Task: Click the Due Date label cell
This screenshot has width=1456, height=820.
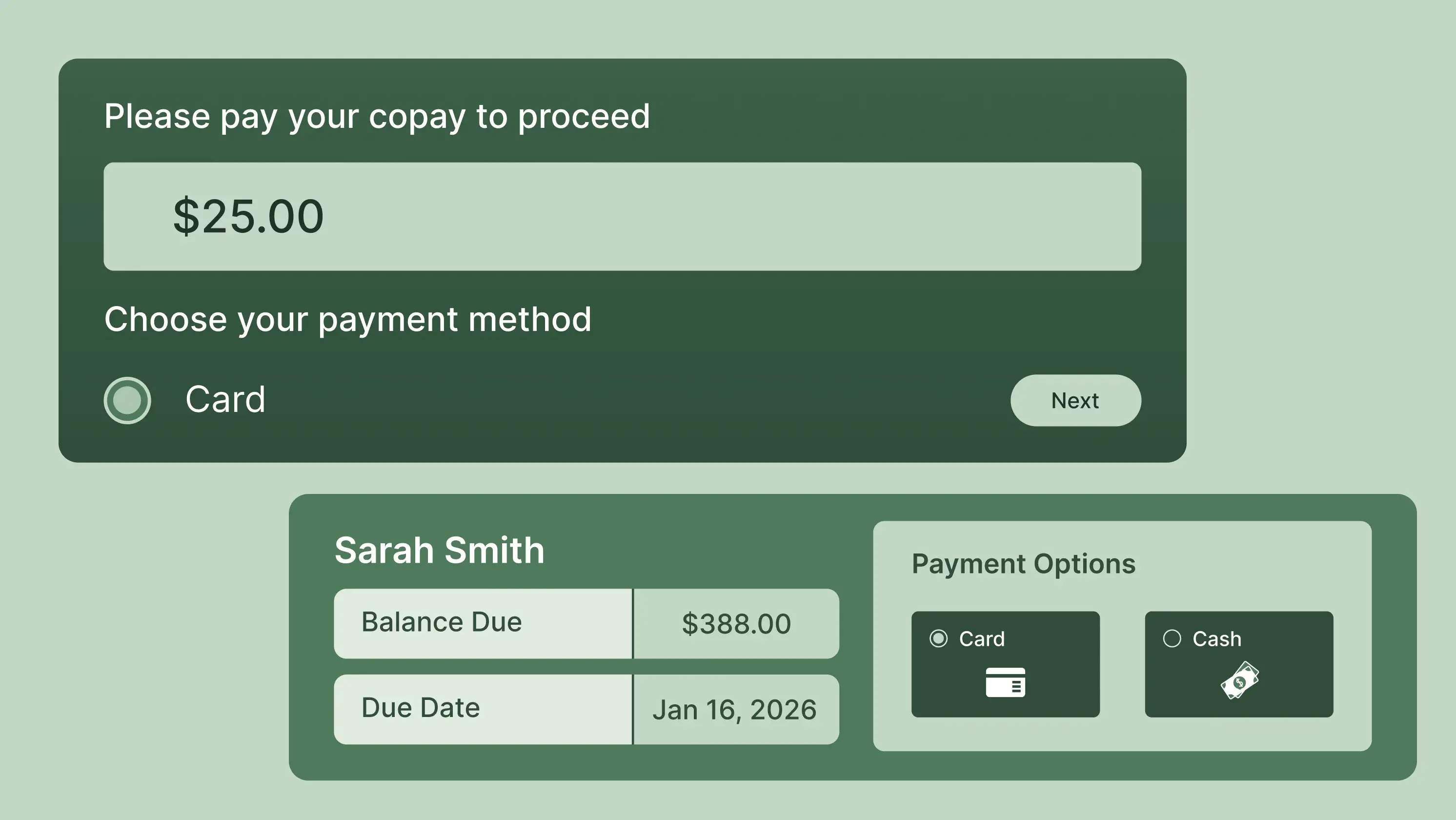Action: pos(482,709)
